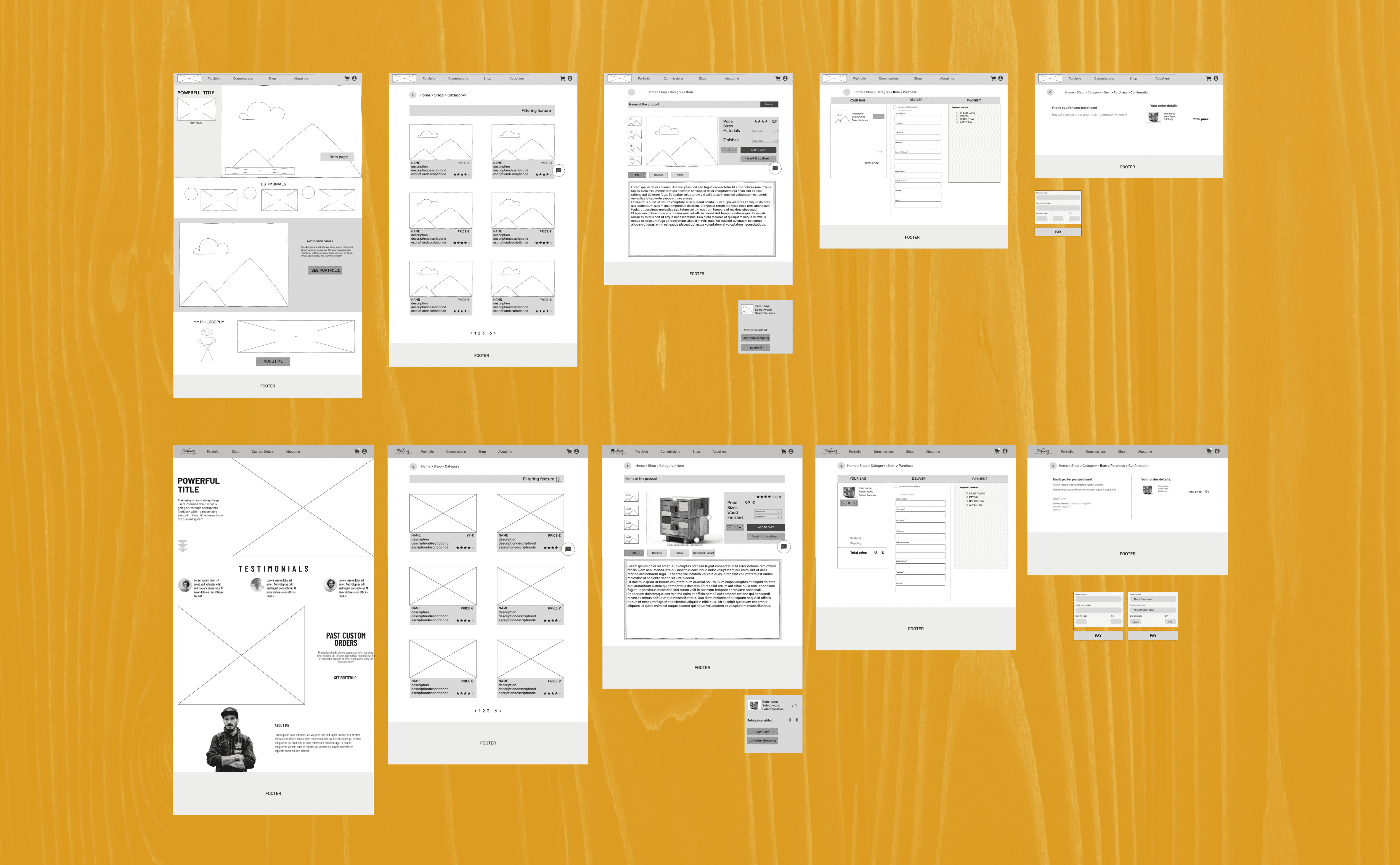Open chat bubble on lo-fi category page
1400x865 pixels.
tap(558, 170)
